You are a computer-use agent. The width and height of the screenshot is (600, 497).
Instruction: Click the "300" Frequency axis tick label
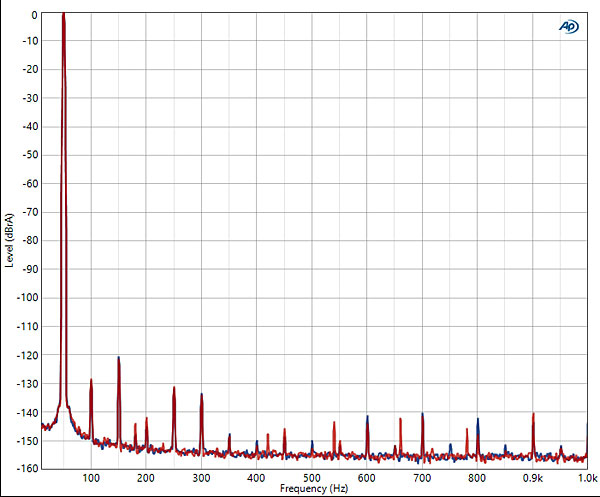point(201,478)
